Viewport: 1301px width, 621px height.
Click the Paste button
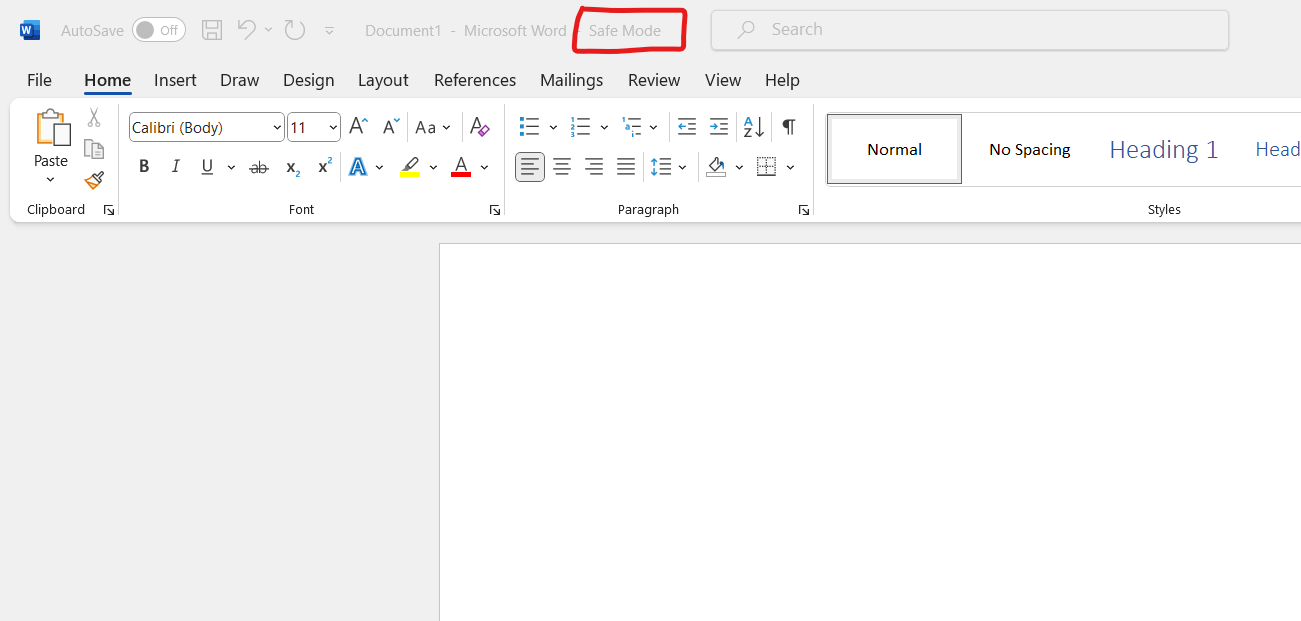click(x=51, y=138)
